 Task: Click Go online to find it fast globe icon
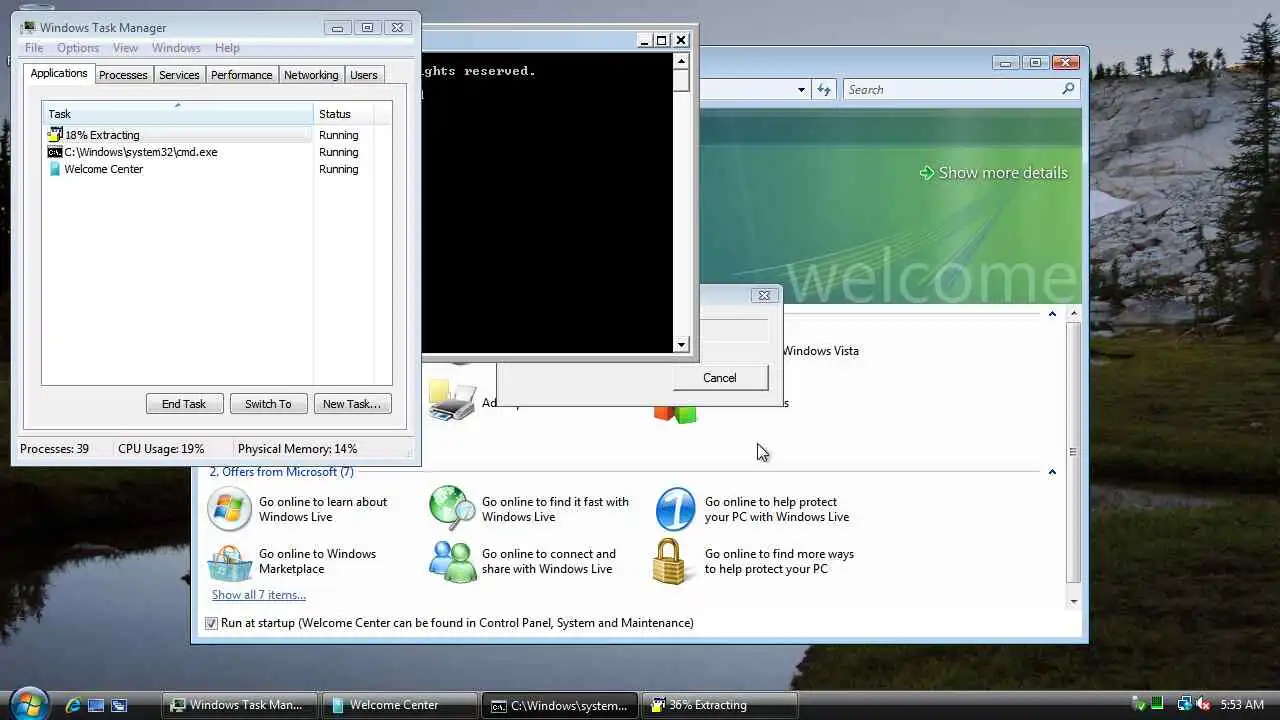pos(452,509)
